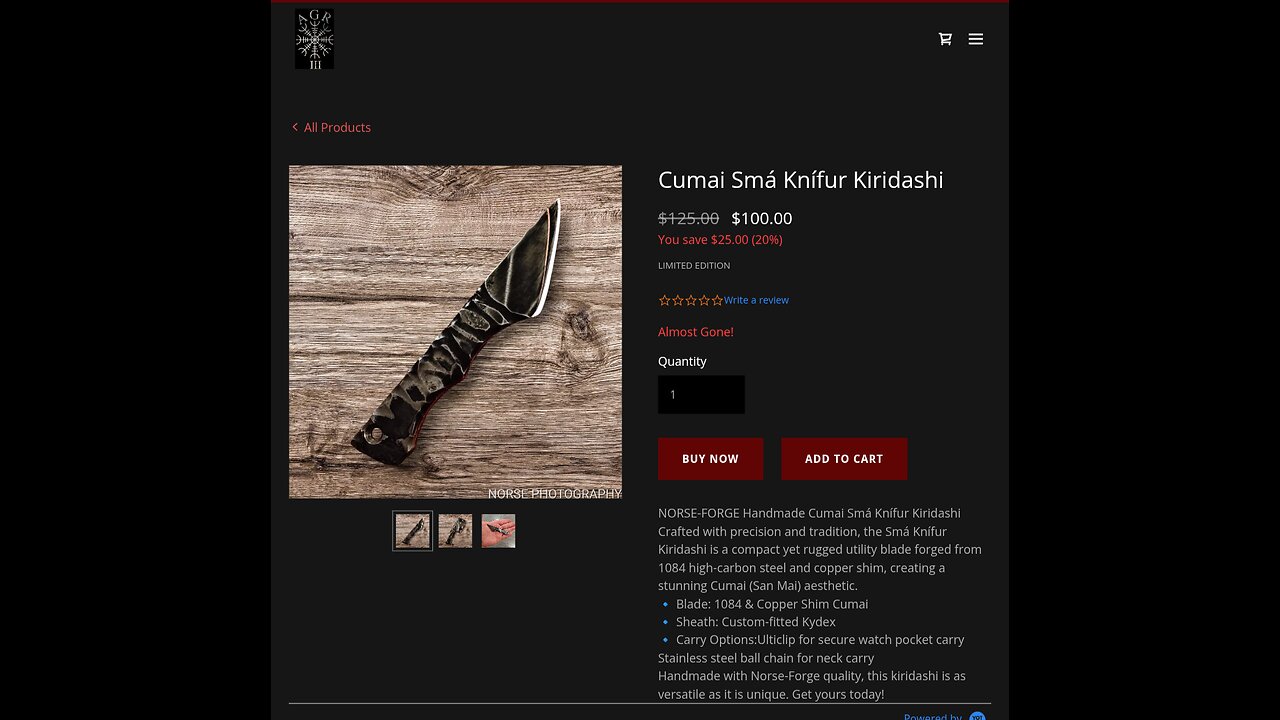Go back to All Products

coord(337,127)
